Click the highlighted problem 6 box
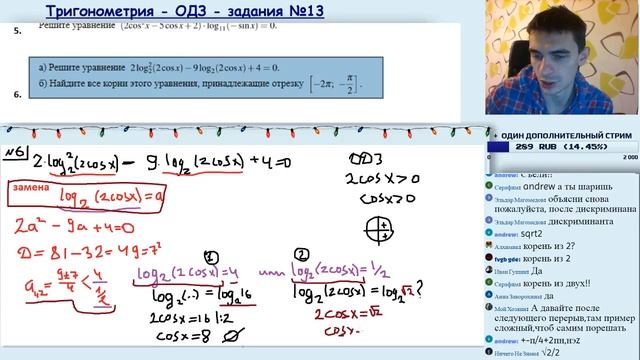Image resolution: width=640 pixels, height=360 pixels. (x=206, y=78)
